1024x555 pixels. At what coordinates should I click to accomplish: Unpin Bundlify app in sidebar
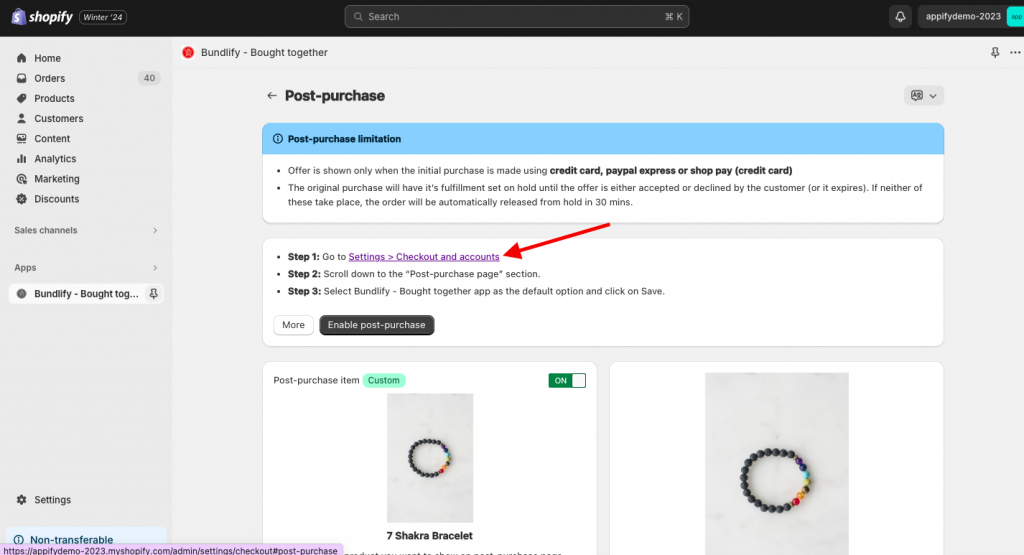tap(153, 294)
